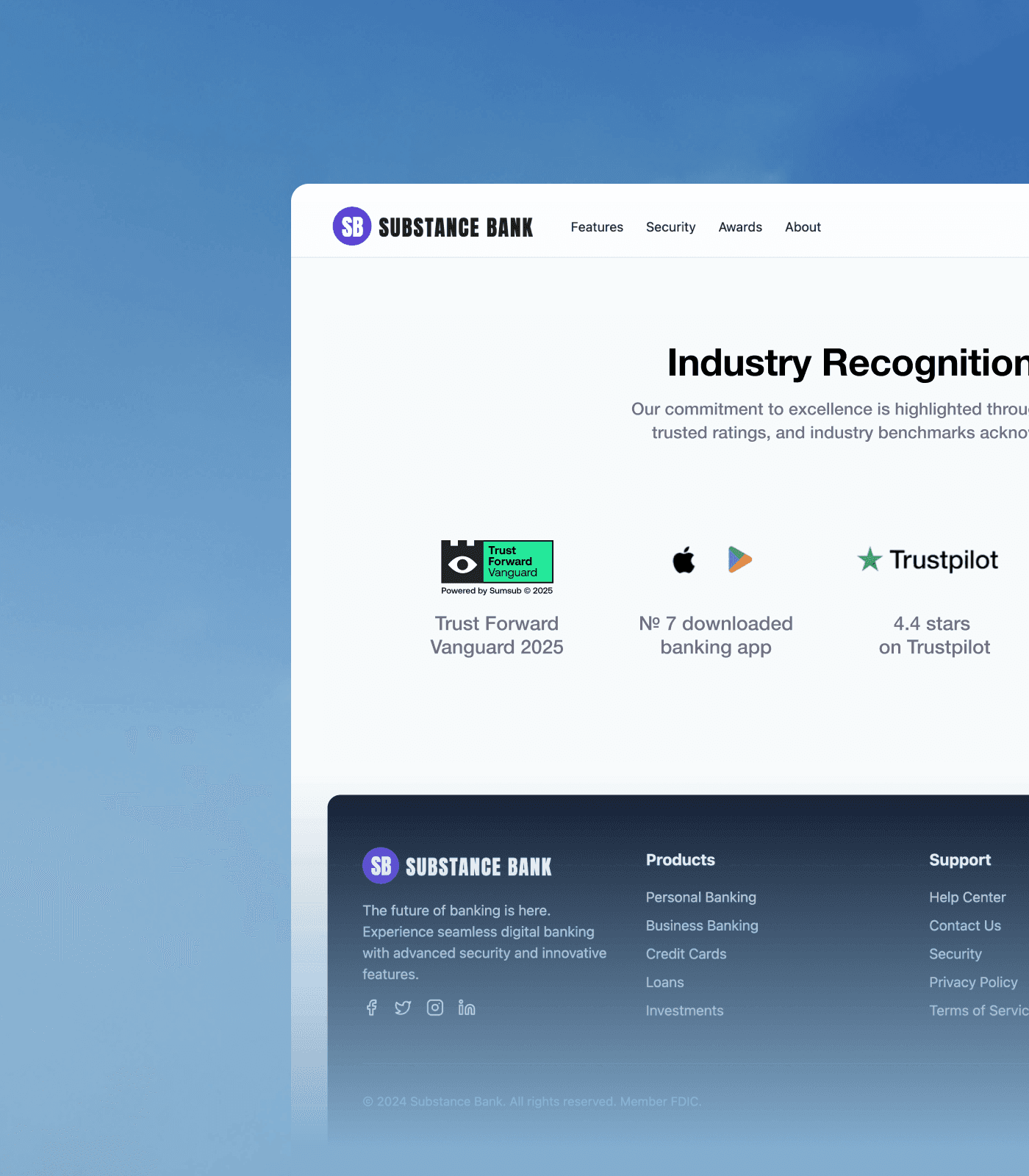Go to Features in the navigation
Image resolution: width=1029 pixels, height=1176 pixels.
pyautogui.click(x=597, y=227)
